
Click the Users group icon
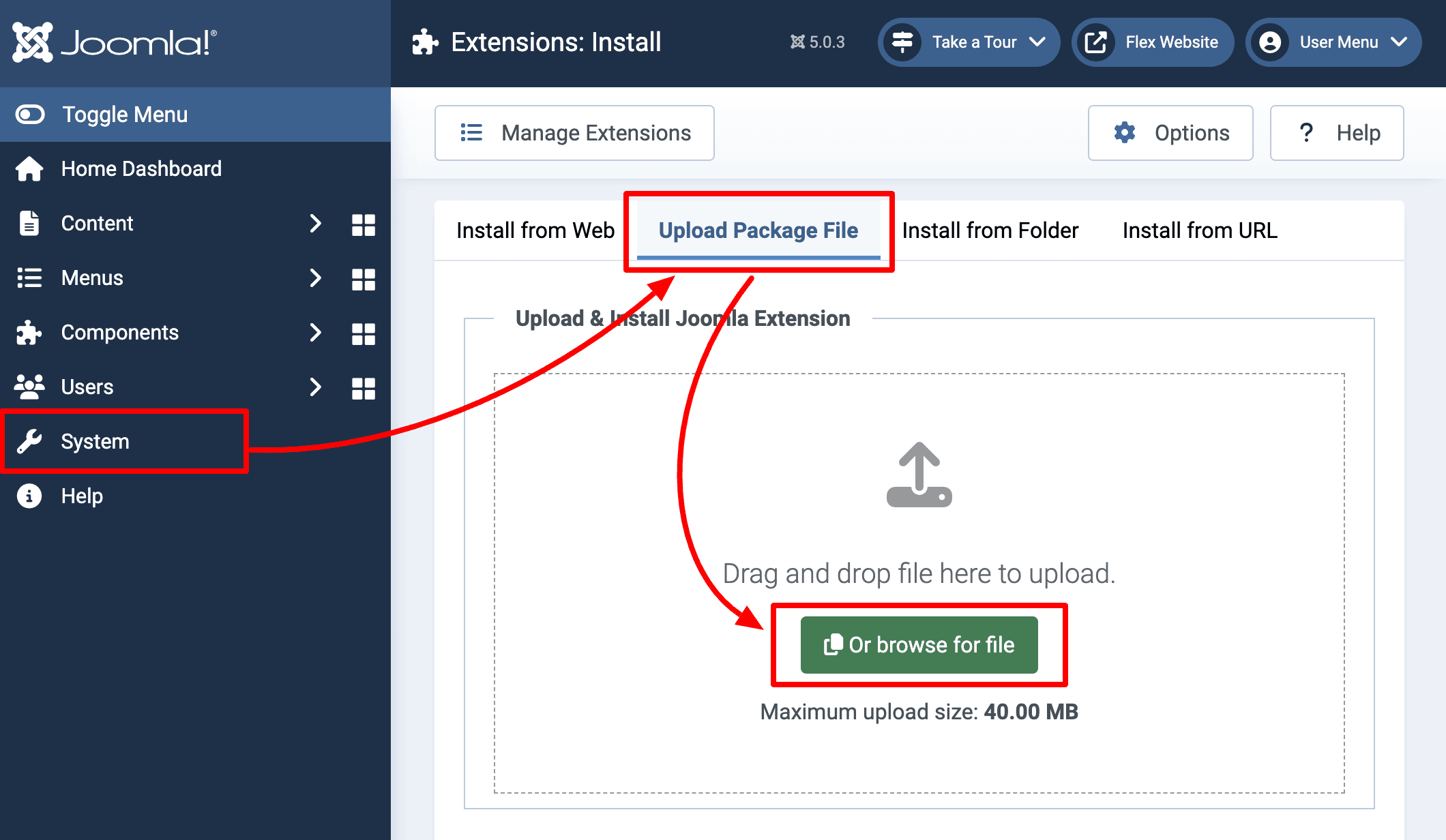click(29, 387)
